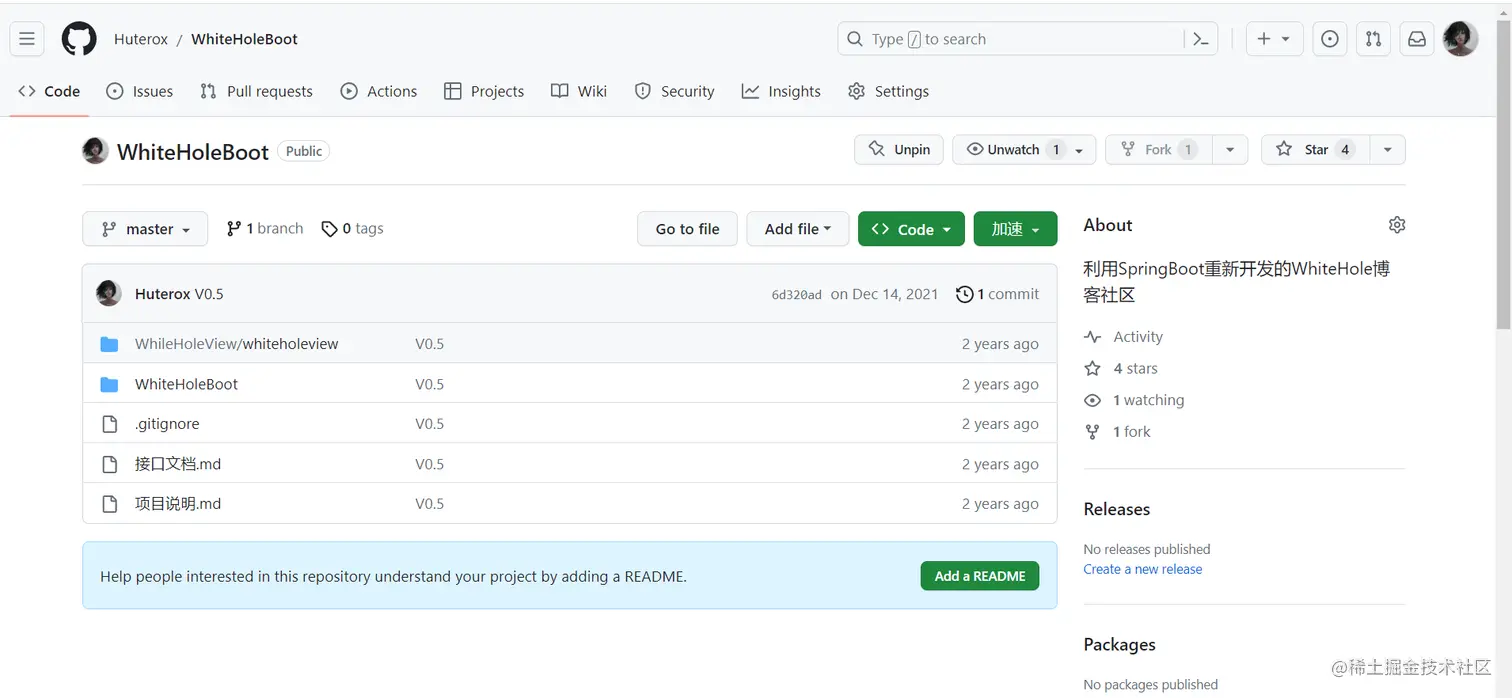Click the WhiteHoleBoot folder icon
Image resolution: width=1512 pixels, height=698 pixels.
coord(110,384)
